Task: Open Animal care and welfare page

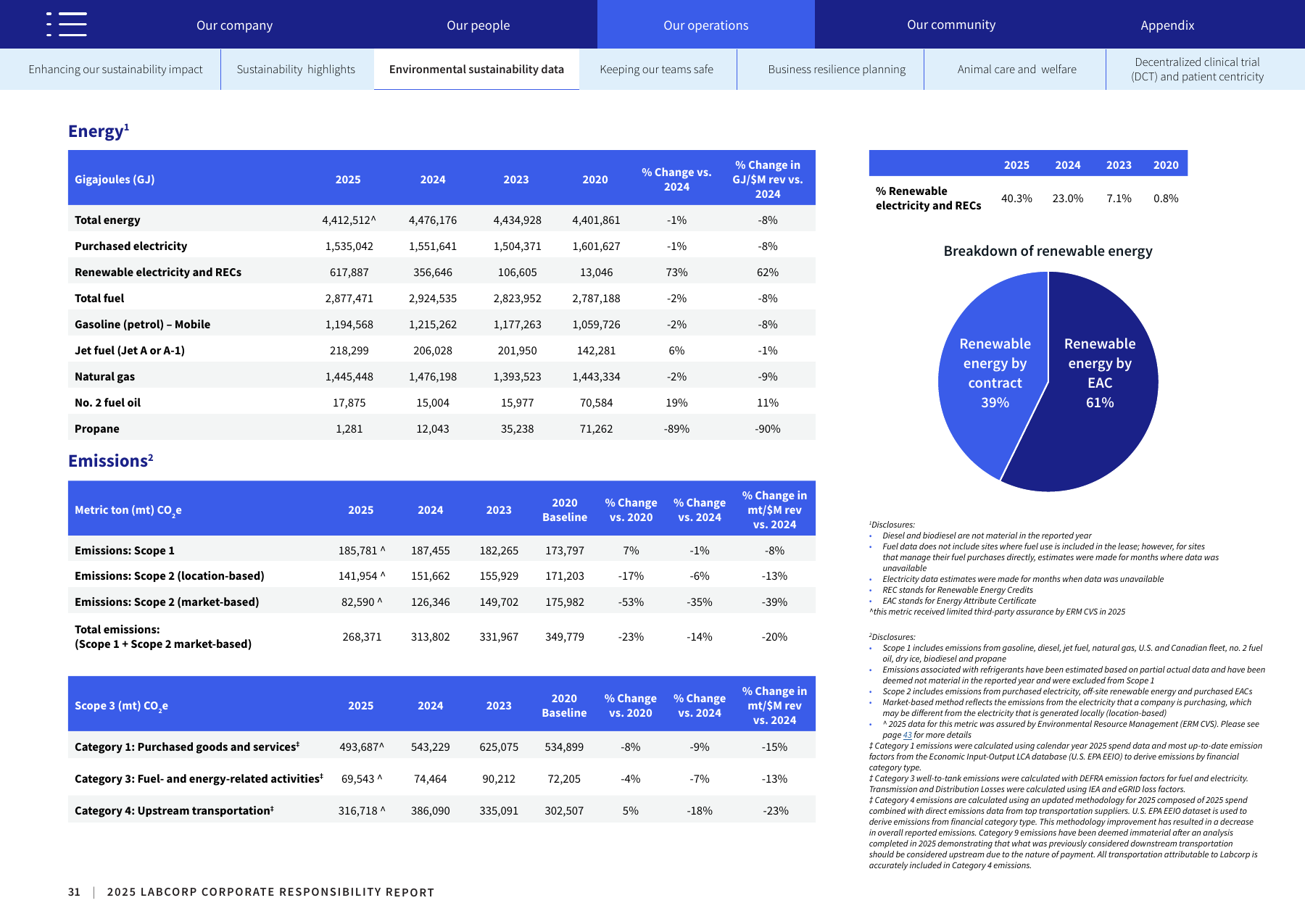Action: pos(1016,70)
